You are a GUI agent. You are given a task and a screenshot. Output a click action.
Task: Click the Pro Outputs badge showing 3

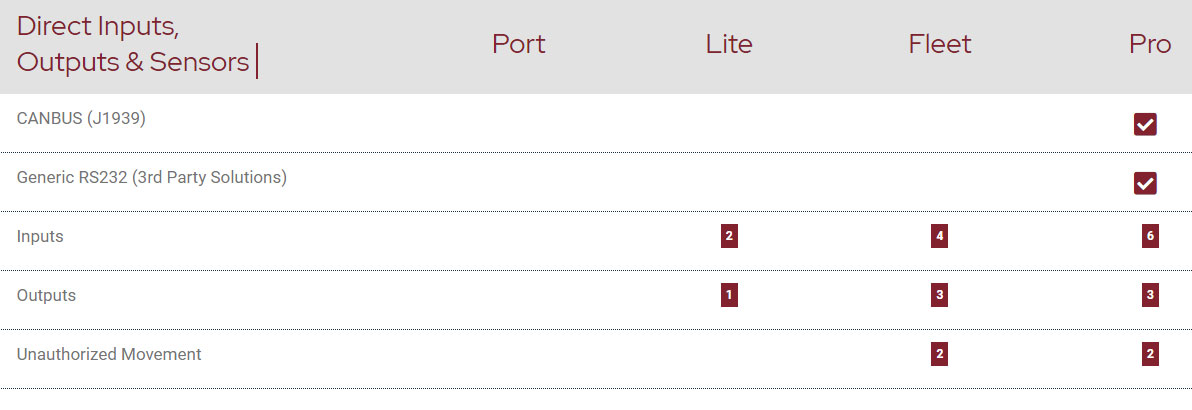tap(1150, 296)
